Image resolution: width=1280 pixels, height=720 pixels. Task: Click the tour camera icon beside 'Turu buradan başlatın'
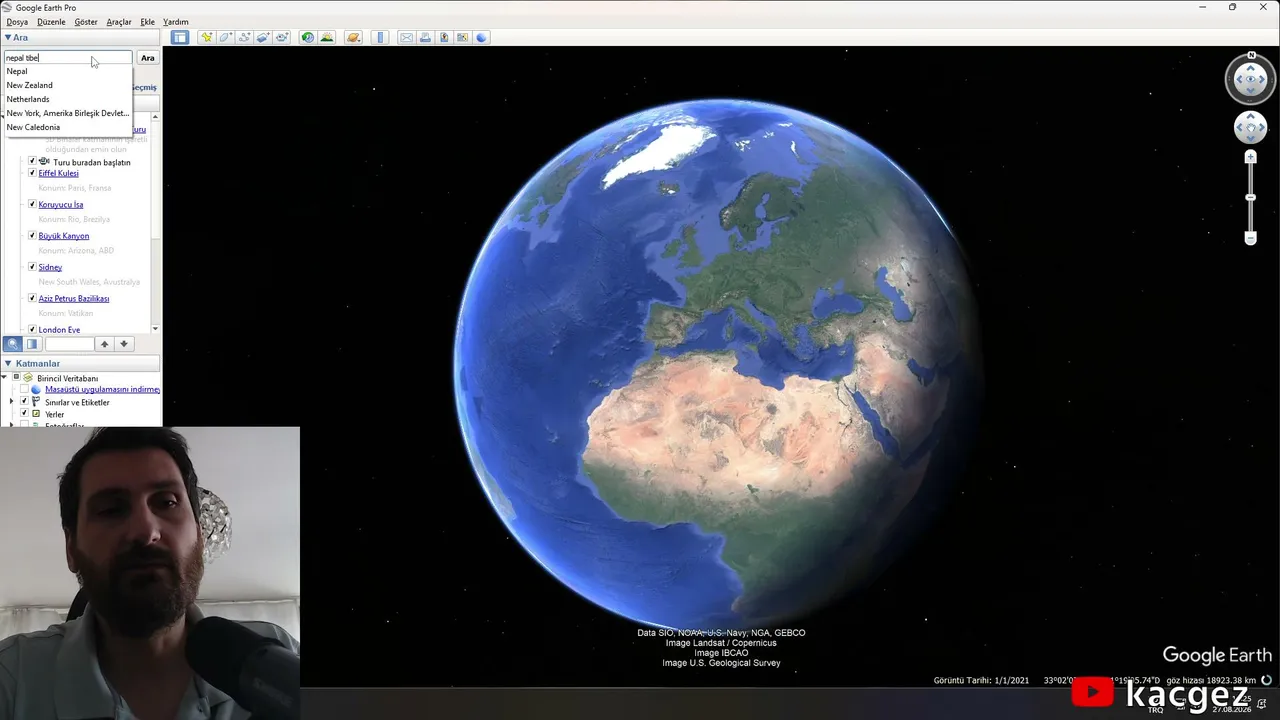tap(44, 162)
